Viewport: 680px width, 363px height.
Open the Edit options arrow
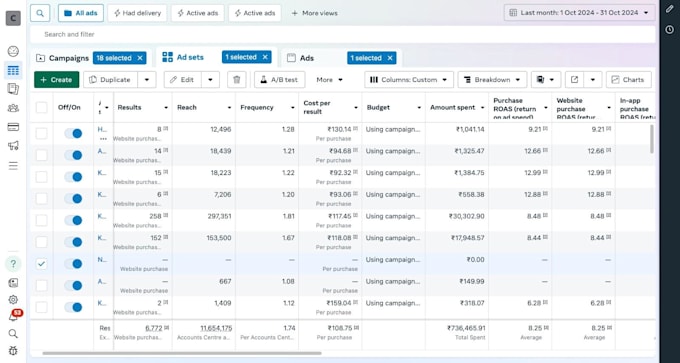point(210,80)
